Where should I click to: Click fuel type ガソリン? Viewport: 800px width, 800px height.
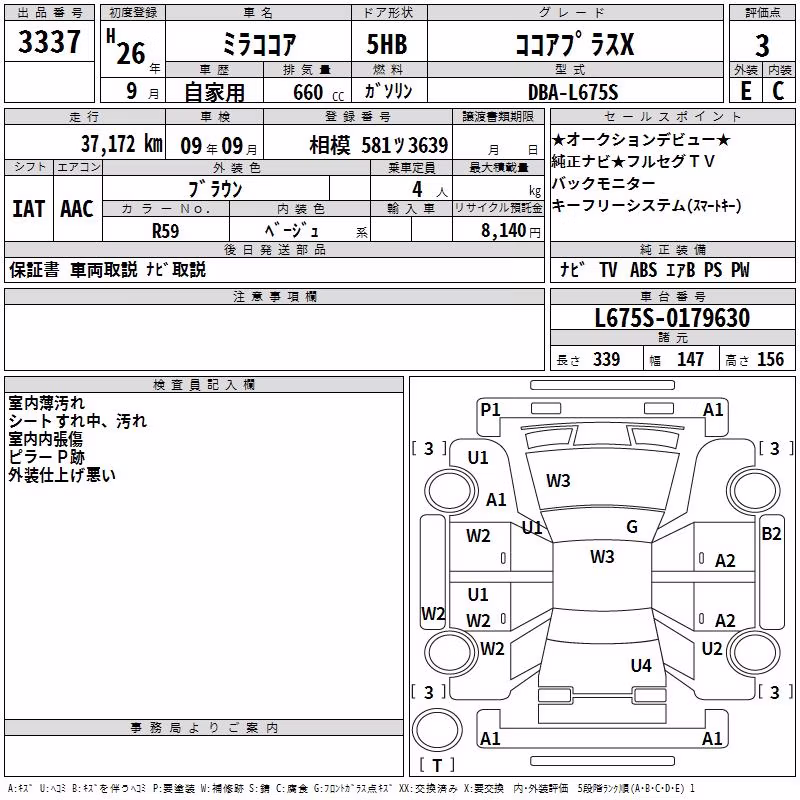coord(388,91)
